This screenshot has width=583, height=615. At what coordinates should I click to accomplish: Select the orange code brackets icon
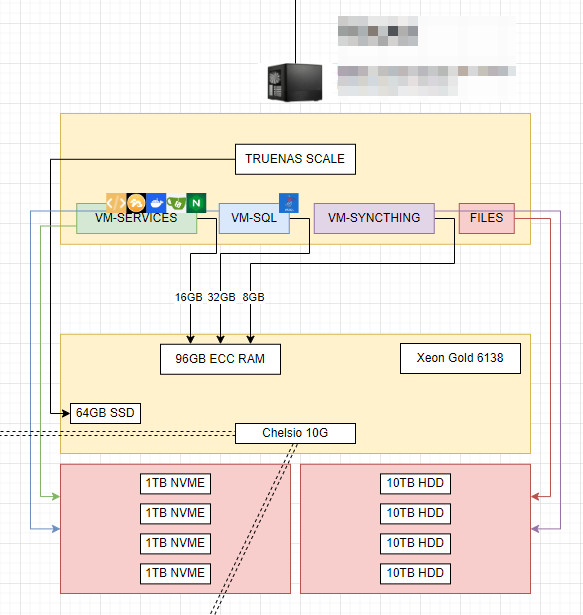[x=116, y=203]
